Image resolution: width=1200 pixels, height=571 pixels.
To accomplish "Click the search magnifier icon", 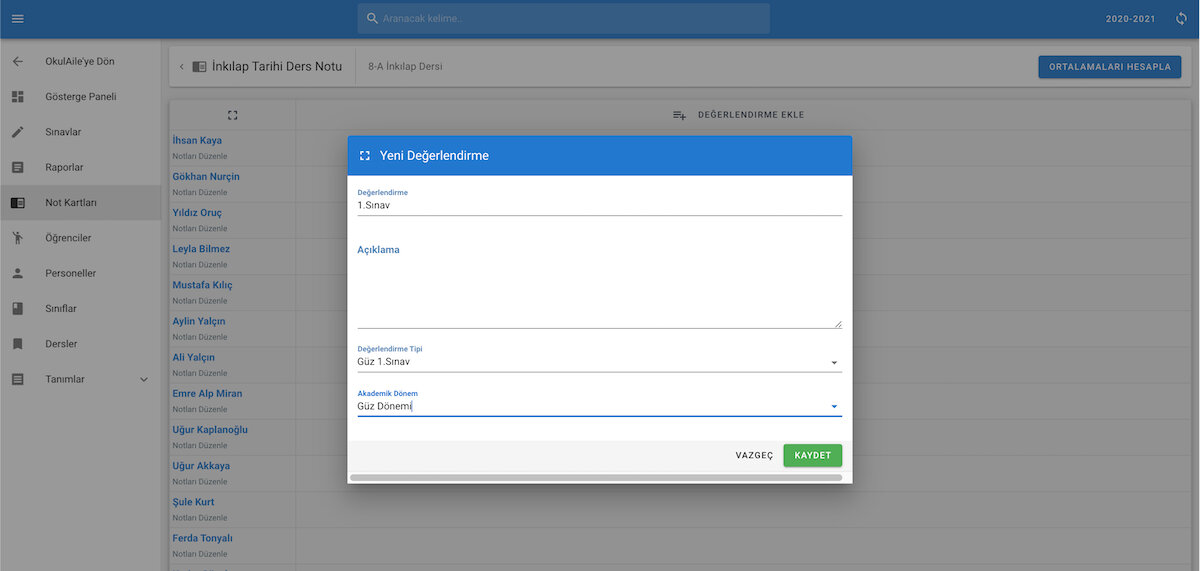I will [373, 19].
